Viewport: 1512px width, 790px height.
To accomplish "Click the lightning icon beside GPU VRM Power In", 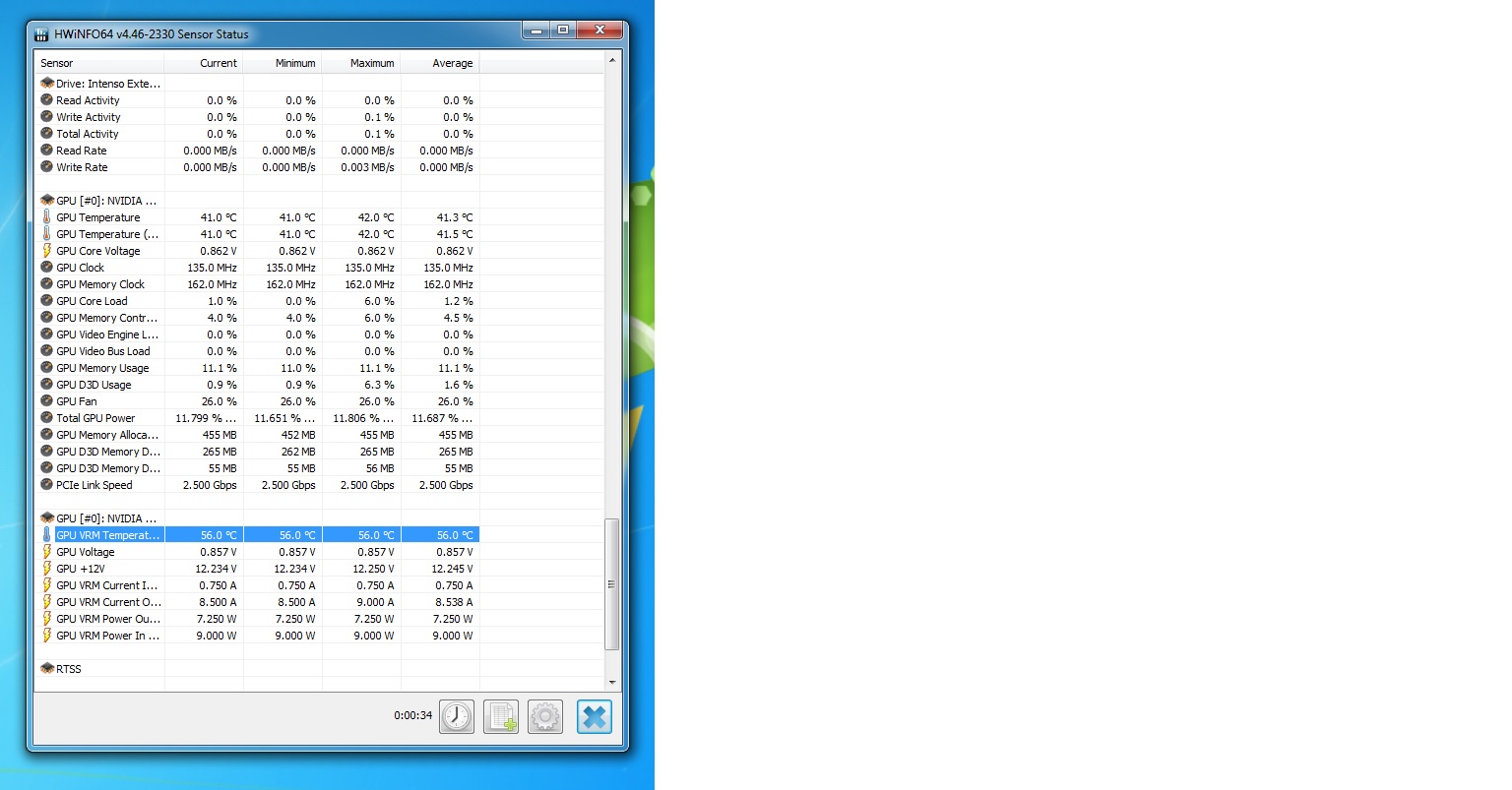I will pyautogui.click(x=46, y=636).
